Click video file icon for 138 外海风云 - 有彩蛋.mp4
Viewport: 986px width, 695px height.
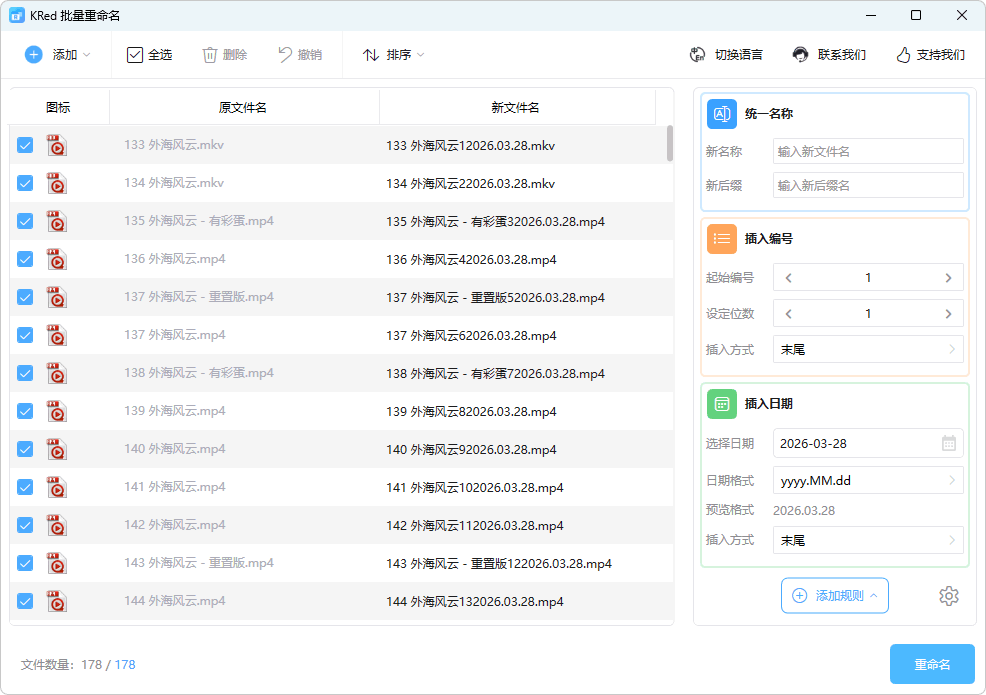pos(57,374)
